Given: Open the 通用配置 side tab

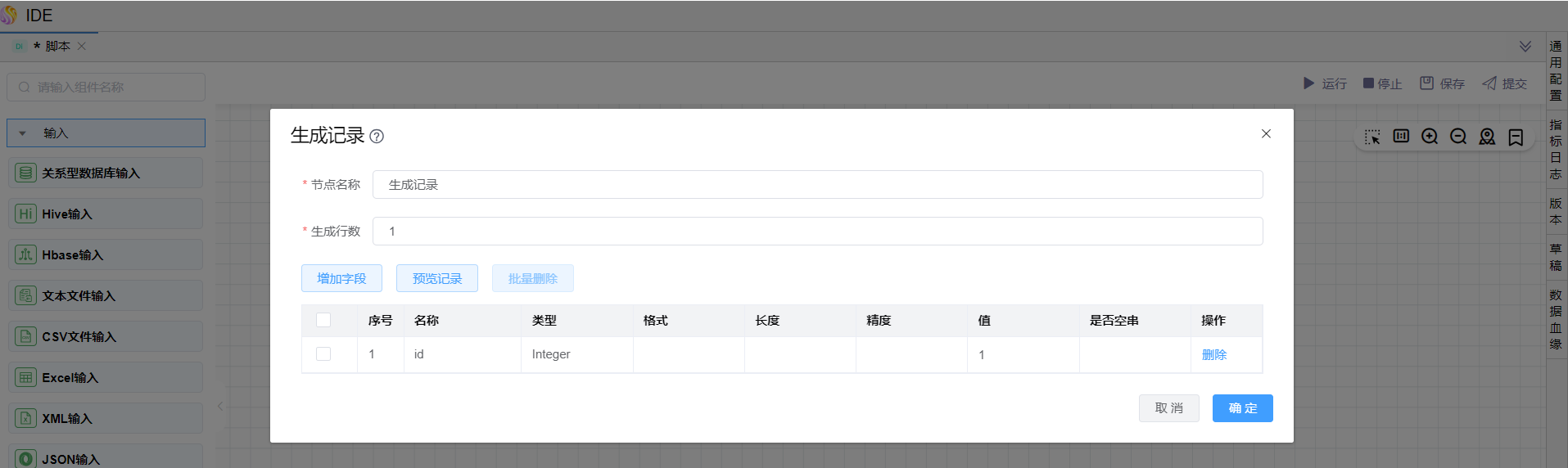Looking at the screenshot, I should click(x=1556, y=70).
